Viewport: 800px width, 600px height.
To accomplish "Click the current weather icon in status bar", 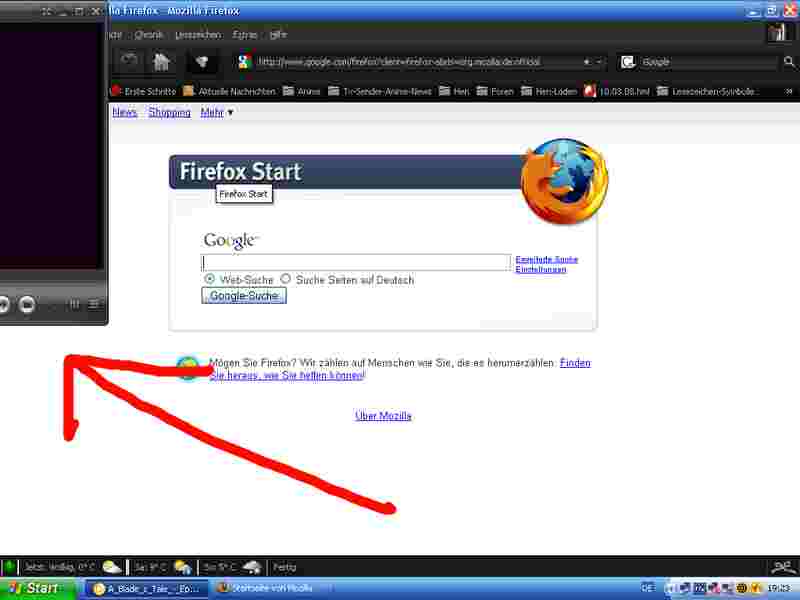I will coord(112,567).
